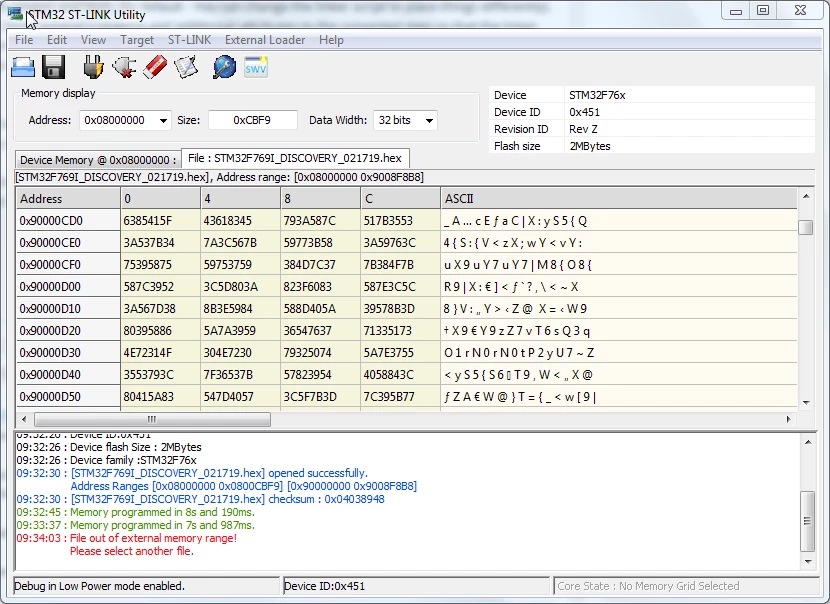
Task: Expand the Address dropdown arrow
Action: tap(164, 121)
